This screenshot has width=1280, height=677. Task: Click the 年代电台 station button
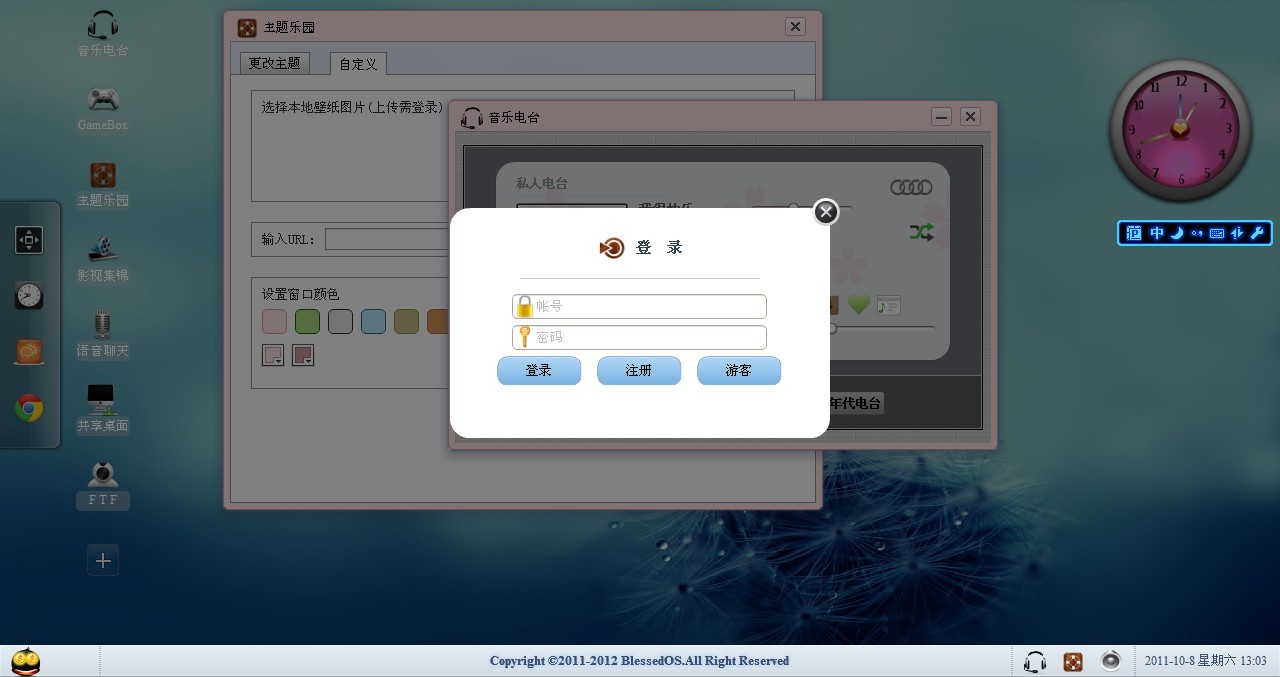click(x=856, y=403)
